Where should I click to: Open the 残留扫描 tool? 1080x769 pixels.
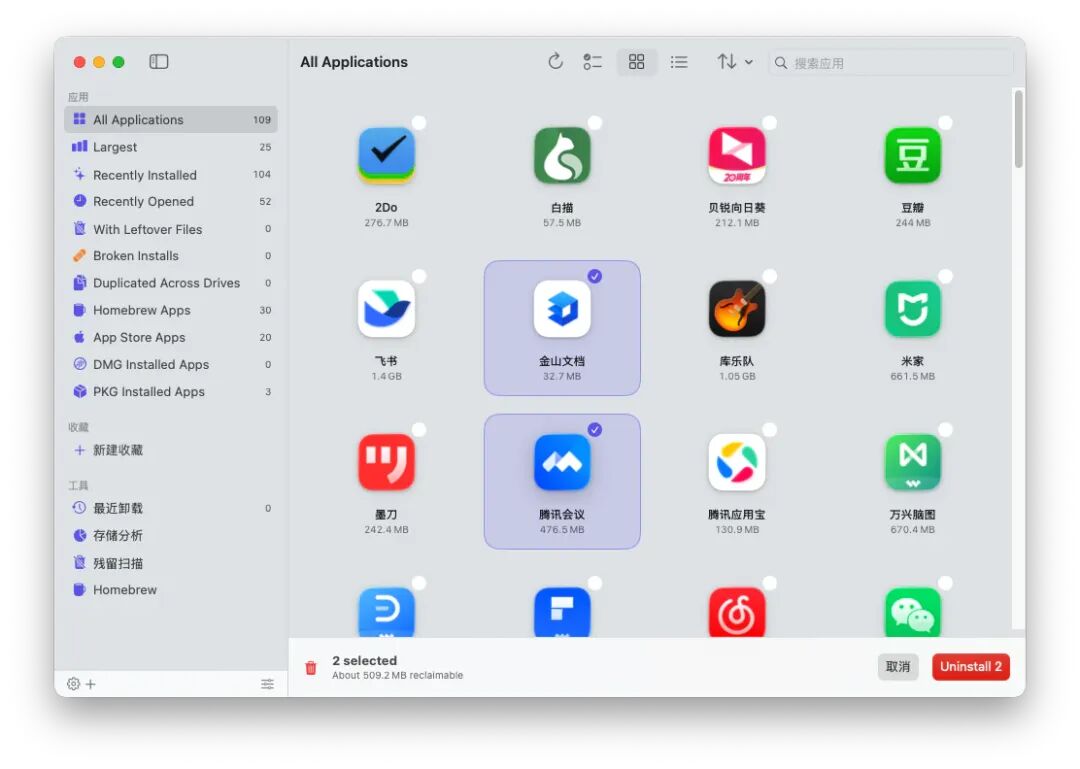(x=171, y=563)
